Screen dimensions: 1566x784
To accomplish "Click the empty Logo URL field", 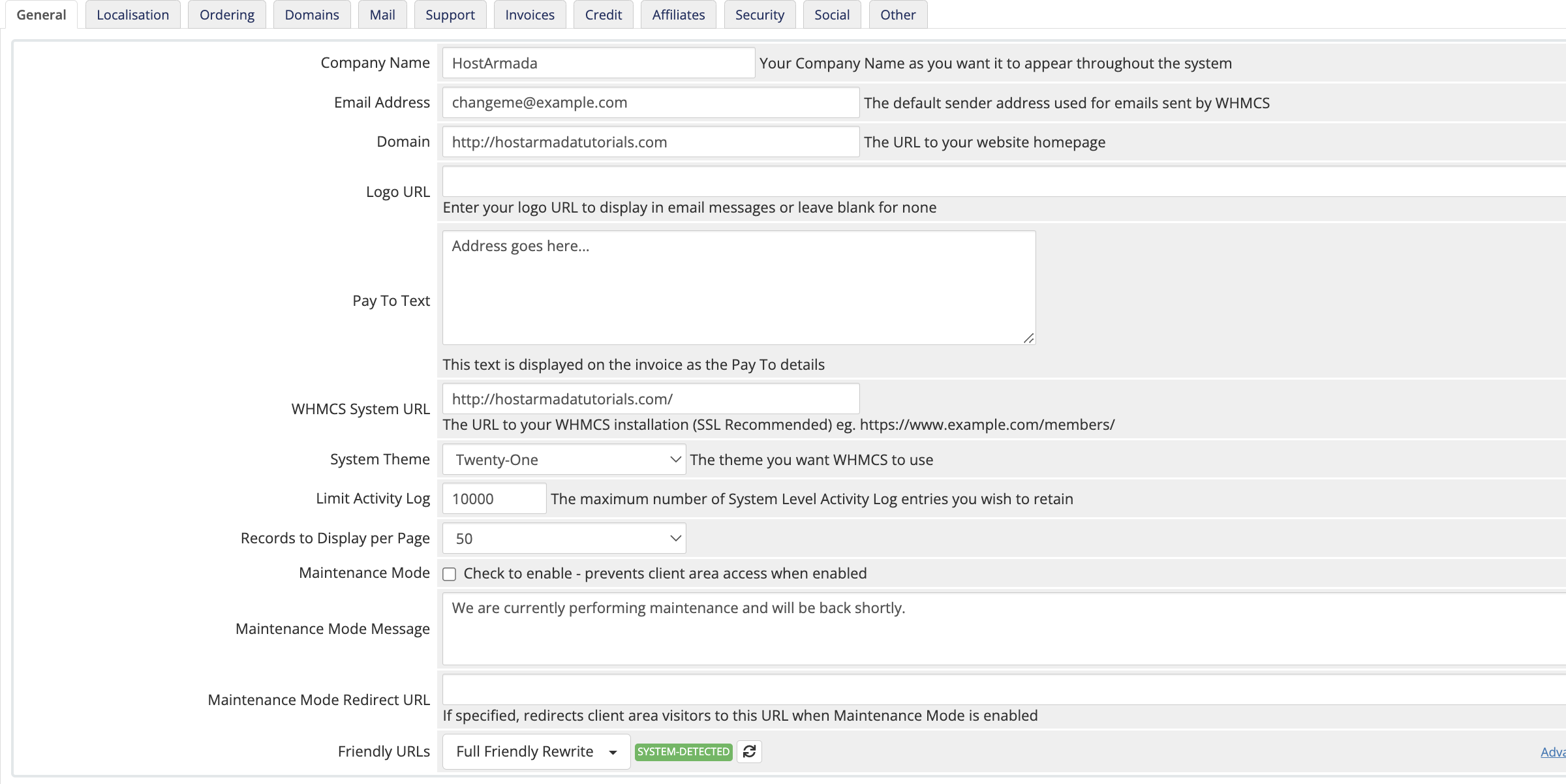I will 1004,181.
